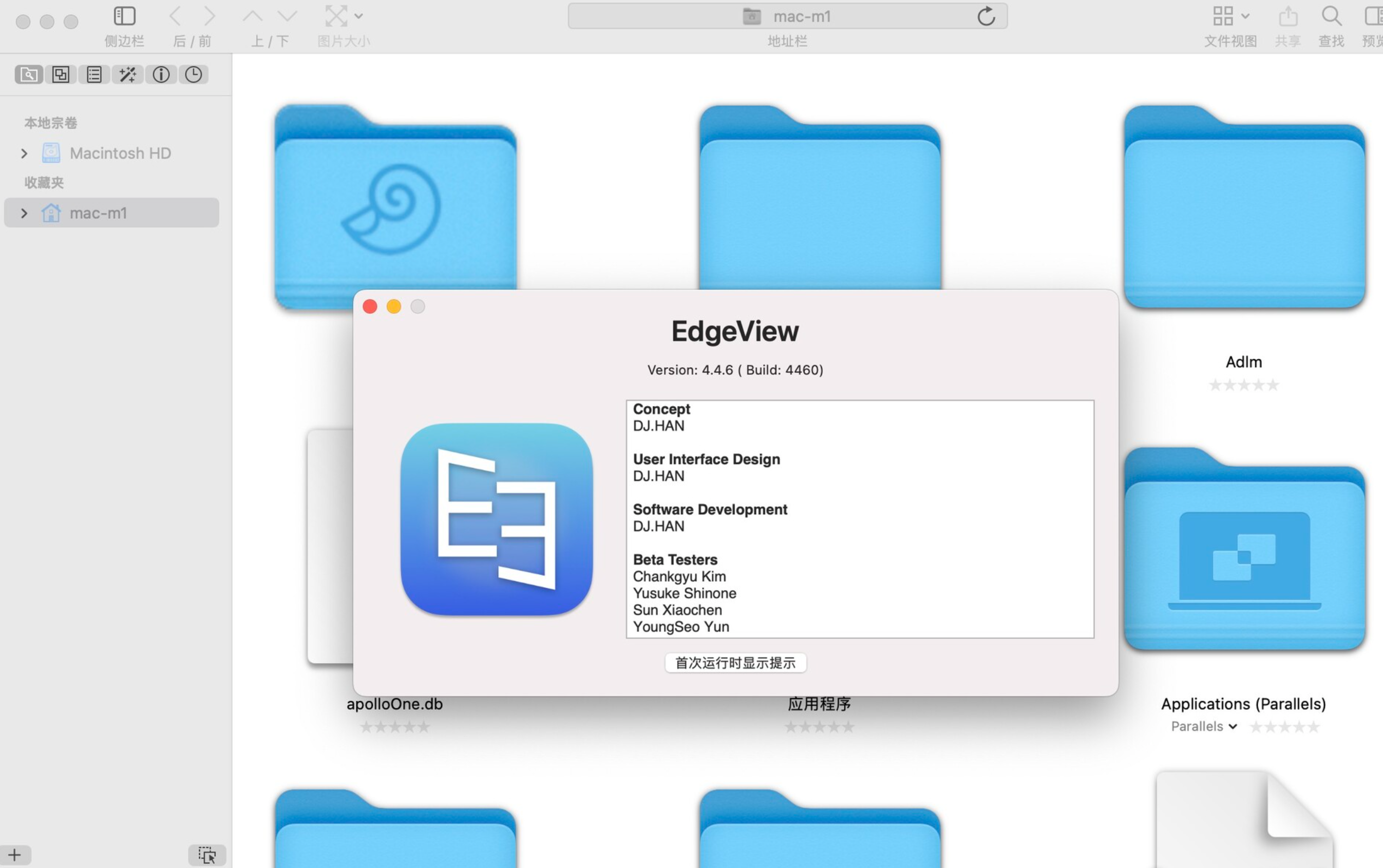Click the up arrow above 上 / 下
The image size is (1383, 868).
pyautogui.click(x=253, y=16)
